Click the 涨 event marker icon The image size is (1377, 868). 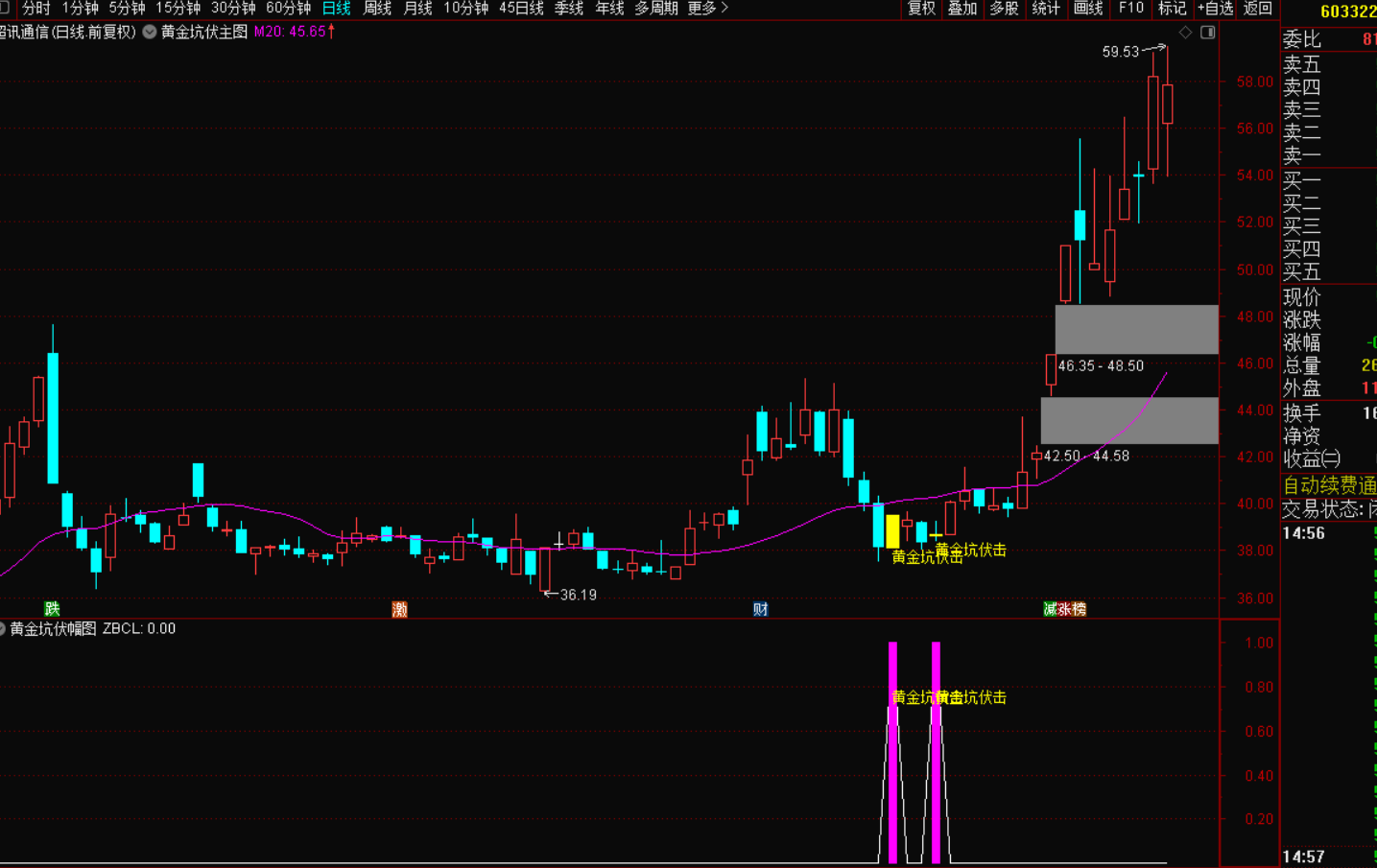[1064, 609]
